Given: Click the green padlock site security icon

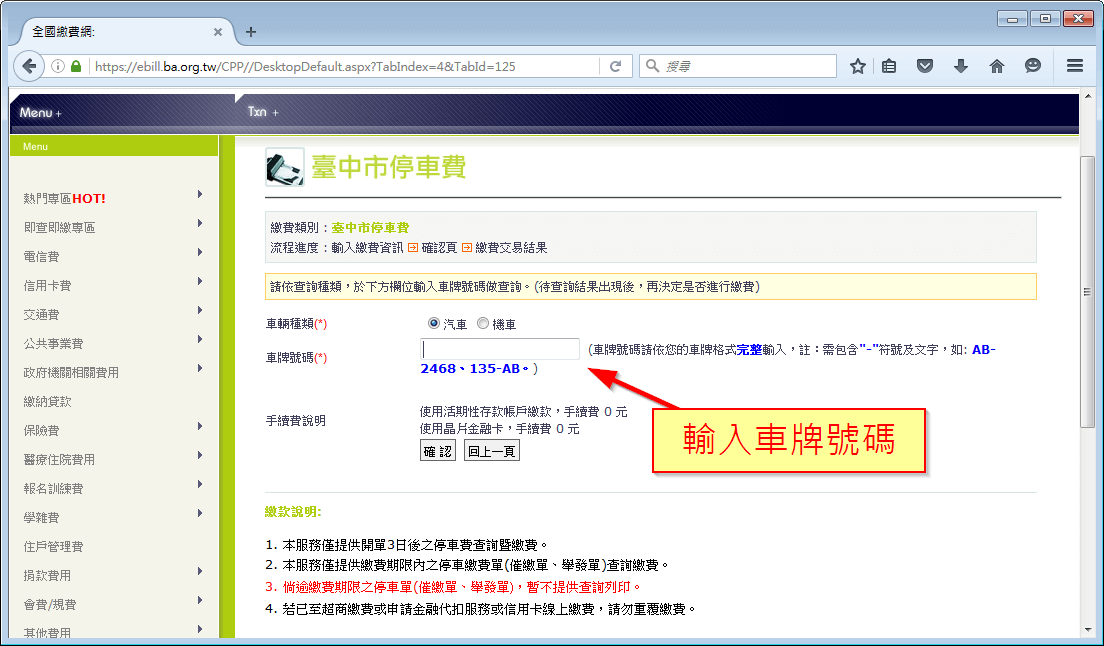Looking at the screenshot, I should pos(76,67).
